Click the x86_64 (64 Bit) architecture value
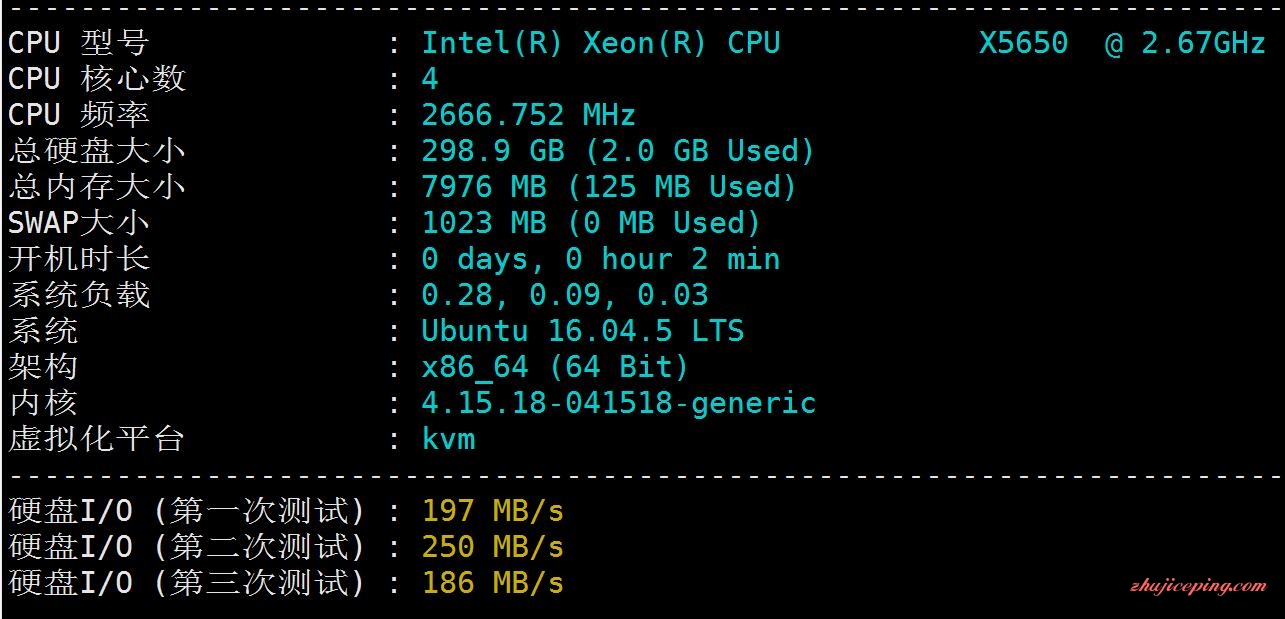 tap(555, 367)
